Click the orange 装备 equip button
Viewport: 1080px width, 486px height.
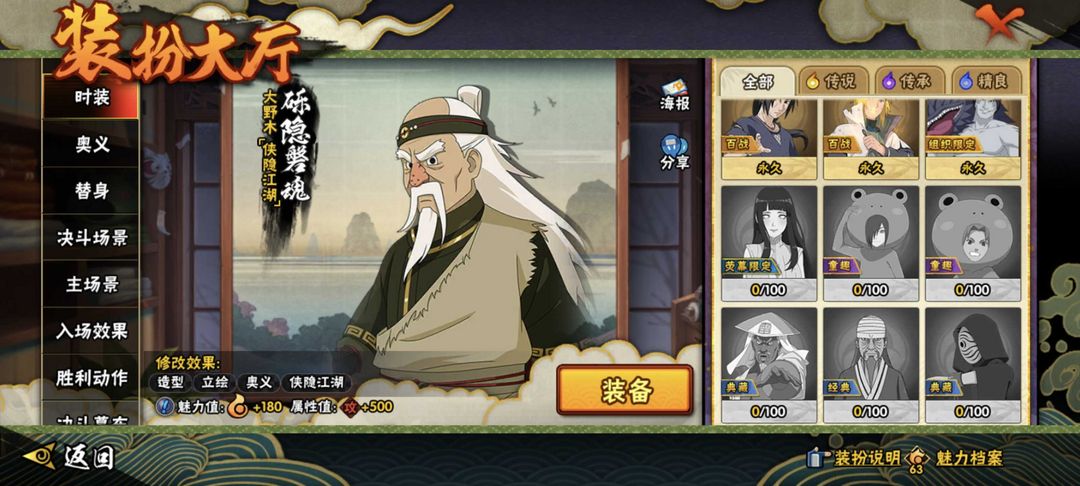[625, 390]
